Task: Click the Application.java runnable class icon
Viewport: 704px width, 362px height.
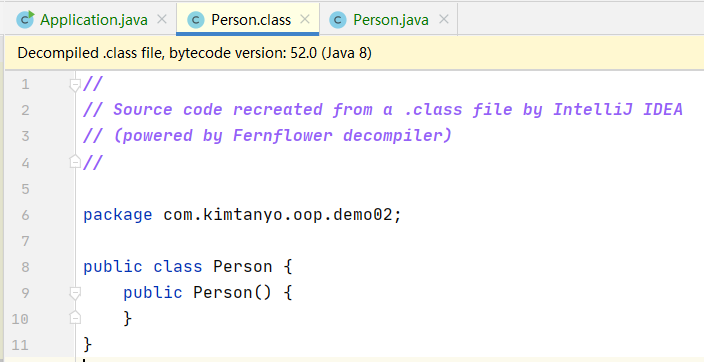Action: point(25,19)
